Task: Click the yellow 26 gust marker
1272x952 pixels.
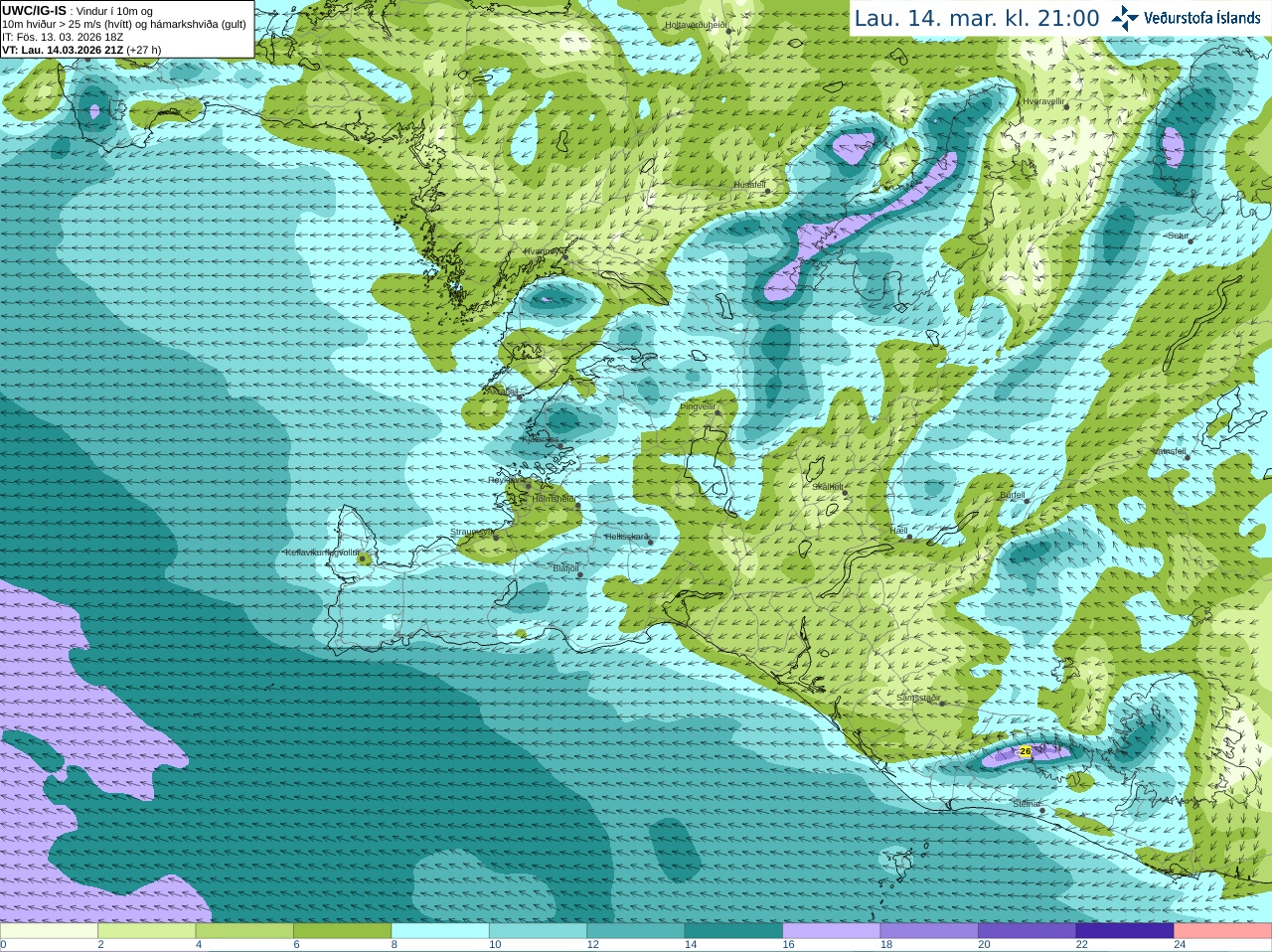Action: click(1026, 751)
